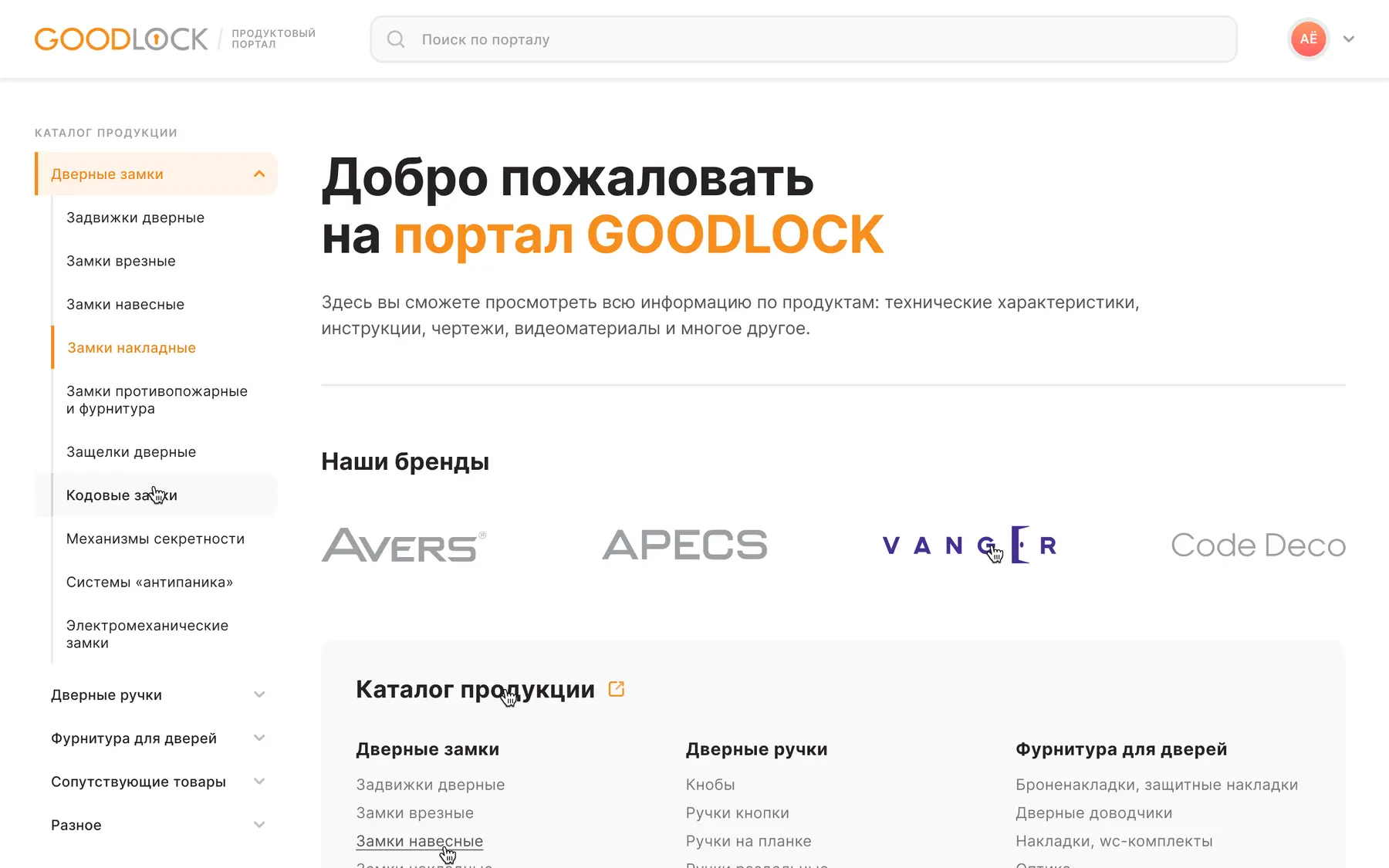The height and width of the screenshot is (868, 1389).
Task: Open Замки врезные in sidebar
Action: point(121,261)
